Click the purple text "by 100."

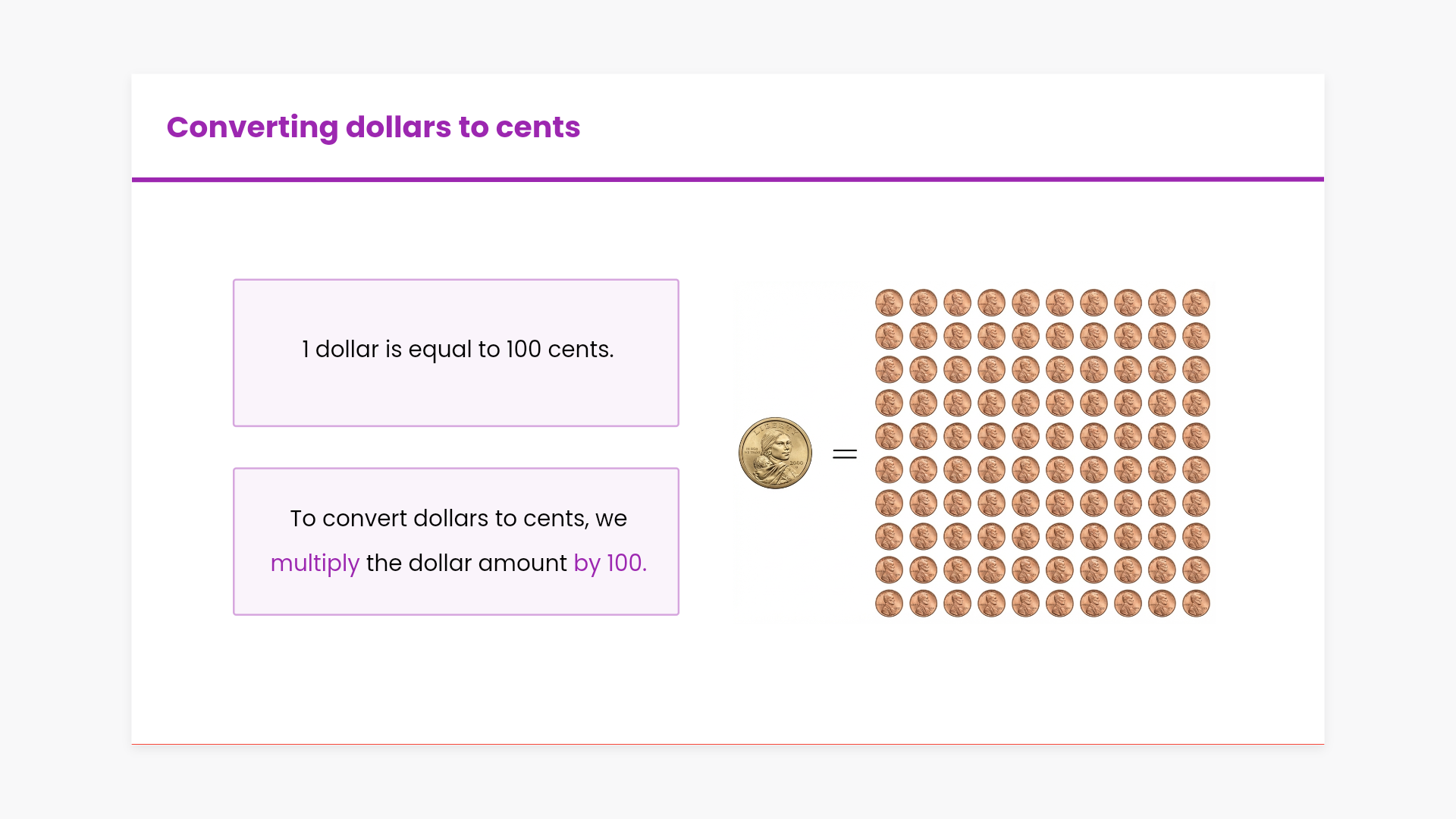coord(610,563)
